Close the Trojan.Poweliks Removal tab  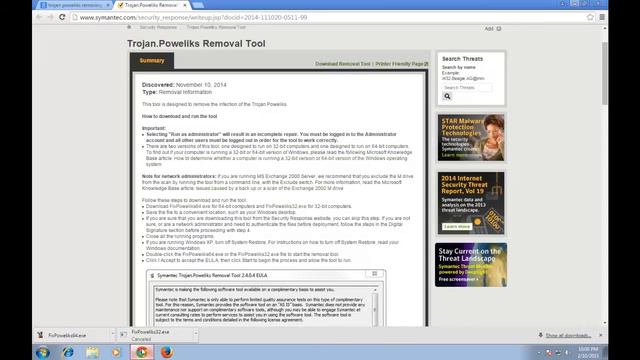pos(185,5)
